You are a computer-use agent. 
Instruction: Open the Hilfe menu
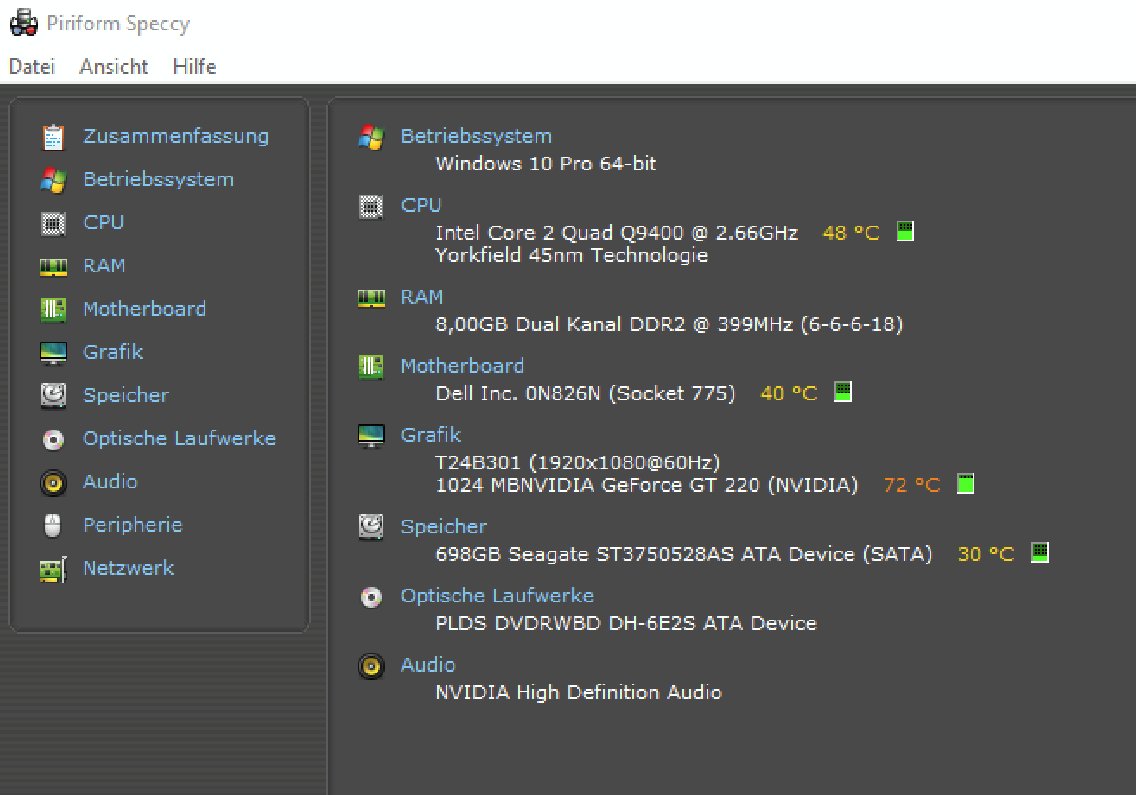[194, 67]
